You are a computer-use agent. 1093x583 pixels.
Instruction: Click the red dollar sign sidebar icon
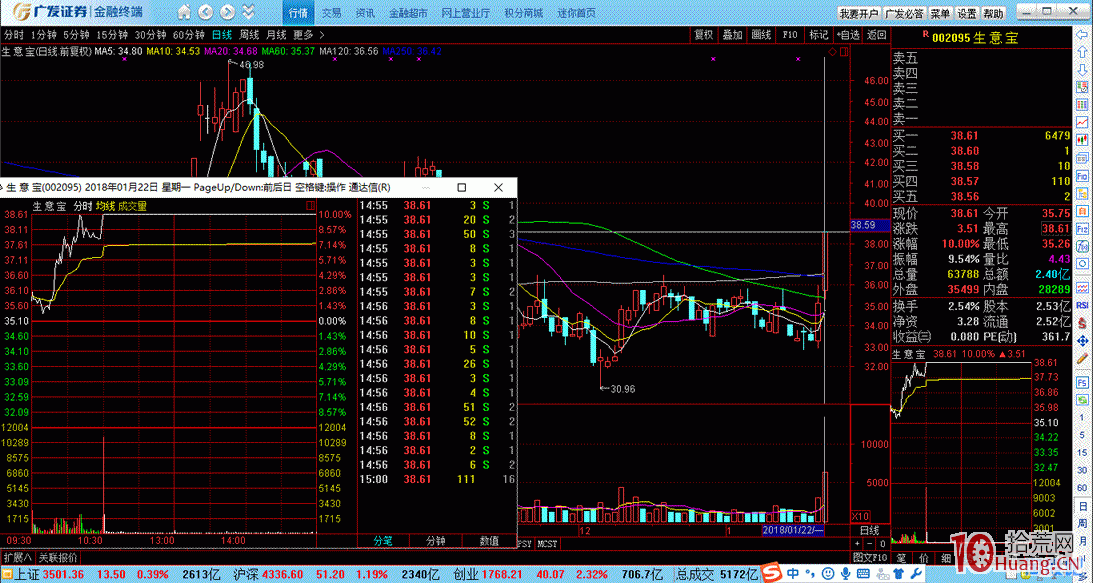pyautogui.click(x=1081, y=323)
